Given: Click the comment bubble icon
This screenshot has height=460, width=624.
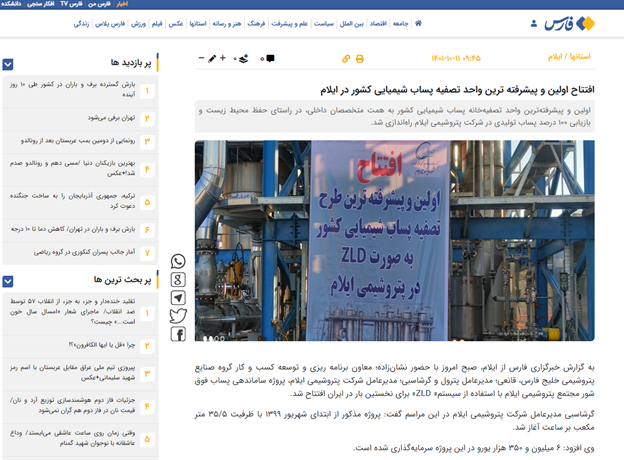Looking at the screenshot, I should tap(269, 59).
